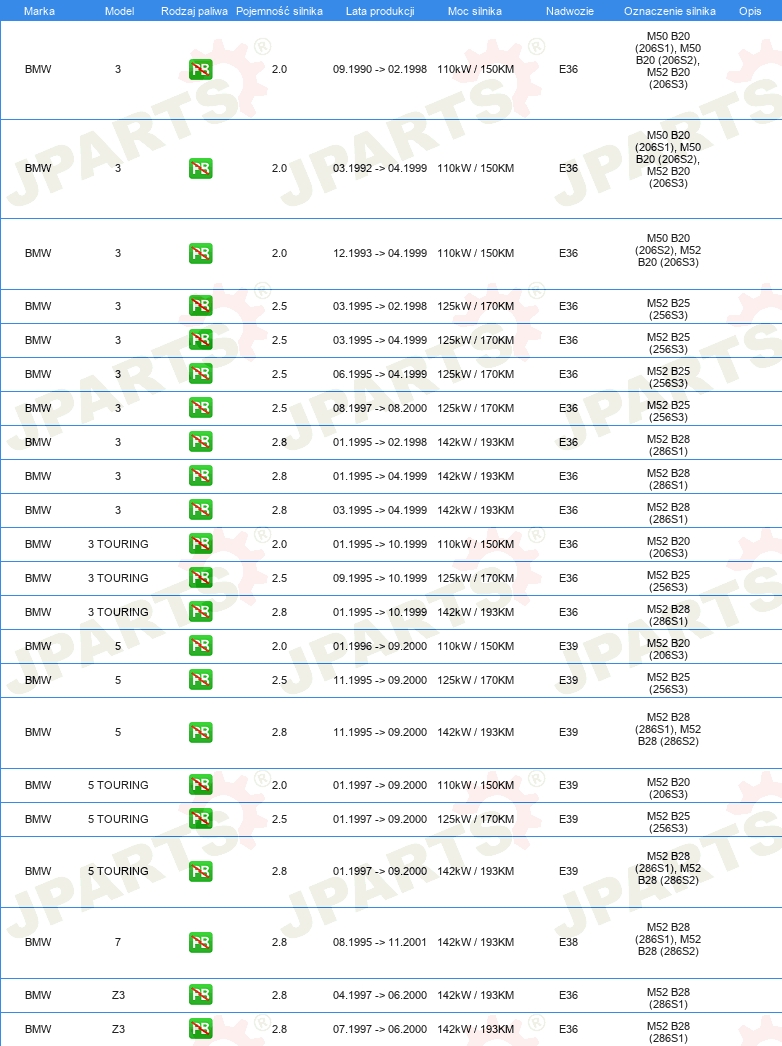The image size is (782, 1046).
Task: Click engine code in BMW 7 E38 row
Action: pos(668,939)
